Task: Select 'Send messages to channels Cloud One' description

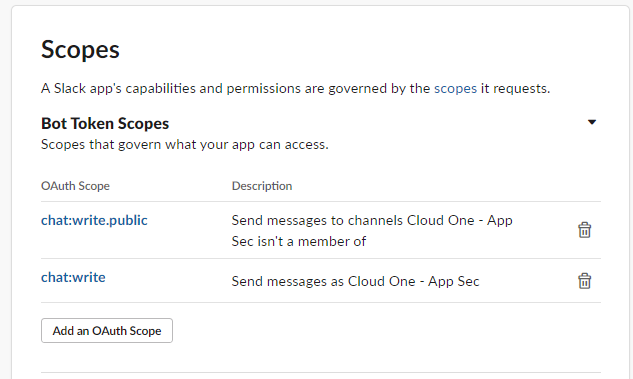Action: [x=372, y=230]
